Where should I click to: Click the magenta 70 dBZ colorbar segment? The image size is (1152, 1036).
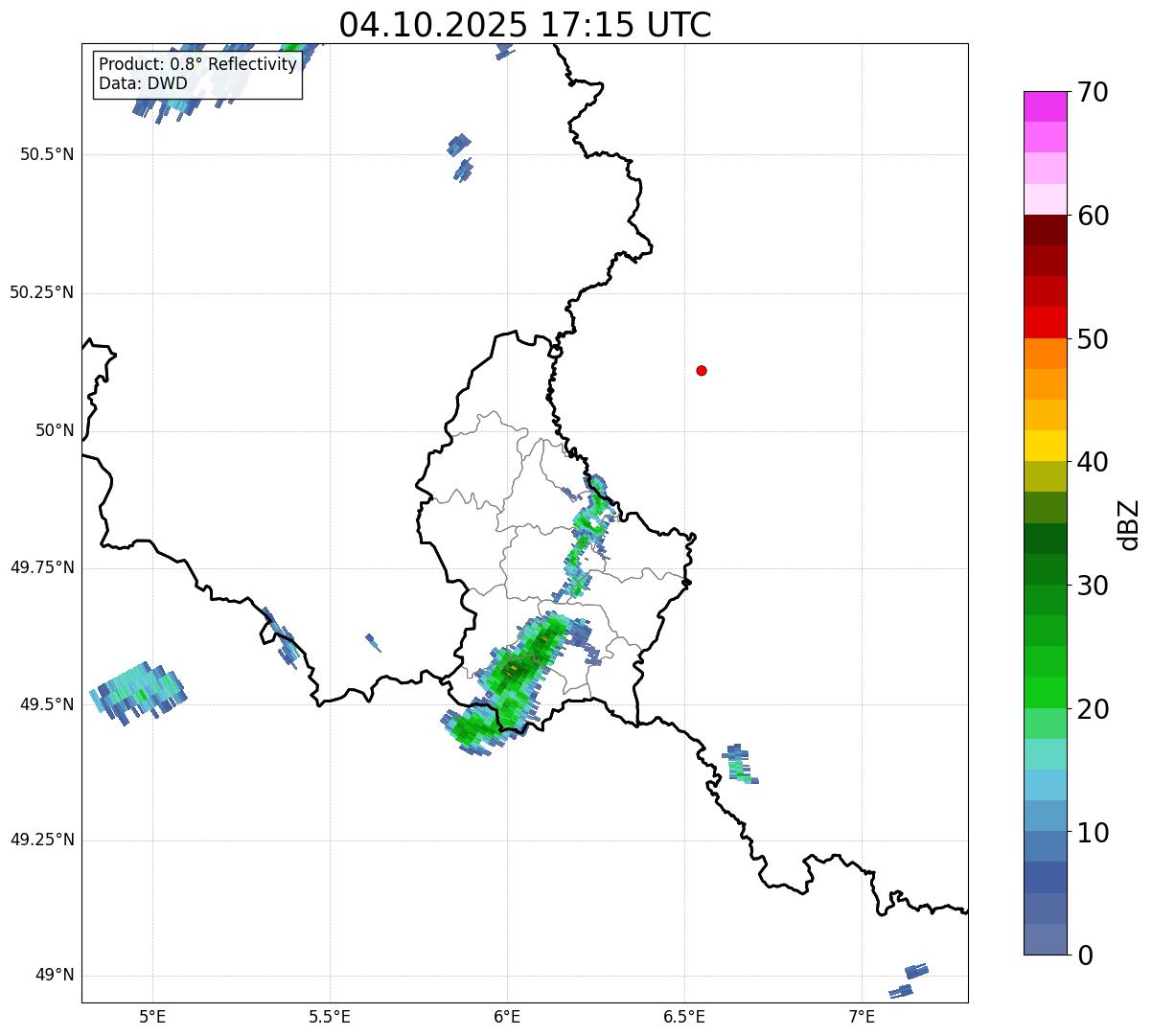(1046, 106)
